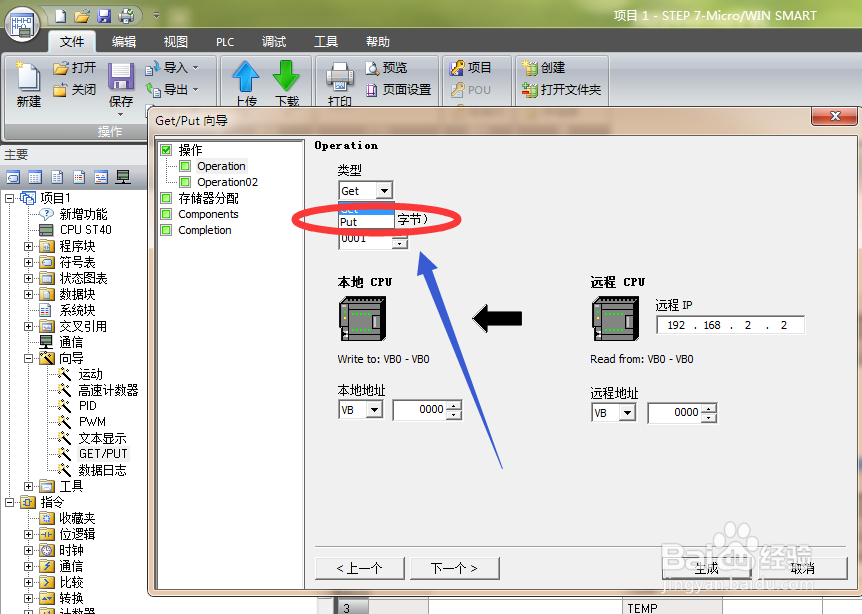The height and width of the screenshot is (614, 862).
Task: Click the quick-access save icon
Action: click(x=104, y=16)
